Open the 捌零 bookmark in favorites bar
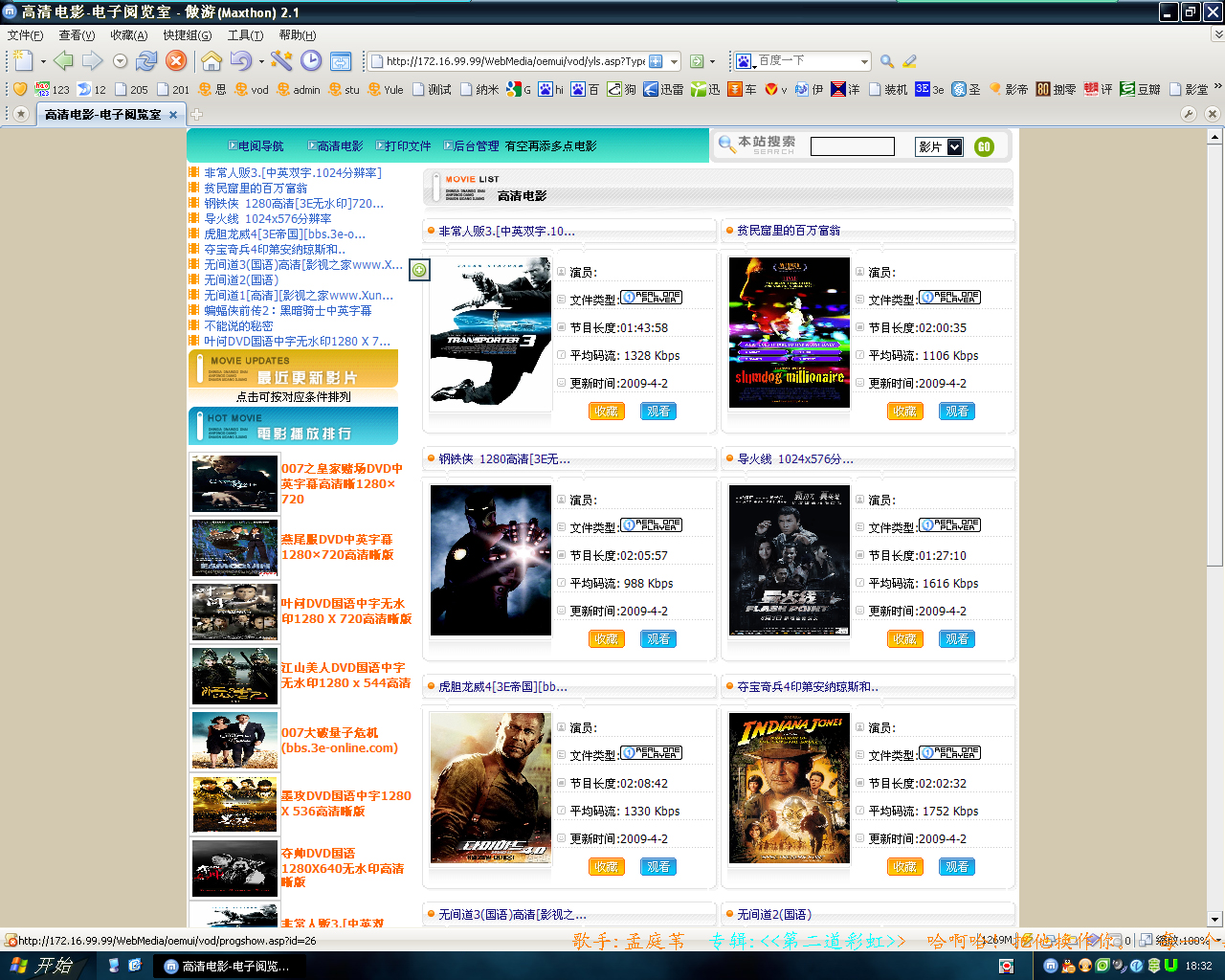Viewport: 1225px width, 980px height. click(x=1056, y=89)
